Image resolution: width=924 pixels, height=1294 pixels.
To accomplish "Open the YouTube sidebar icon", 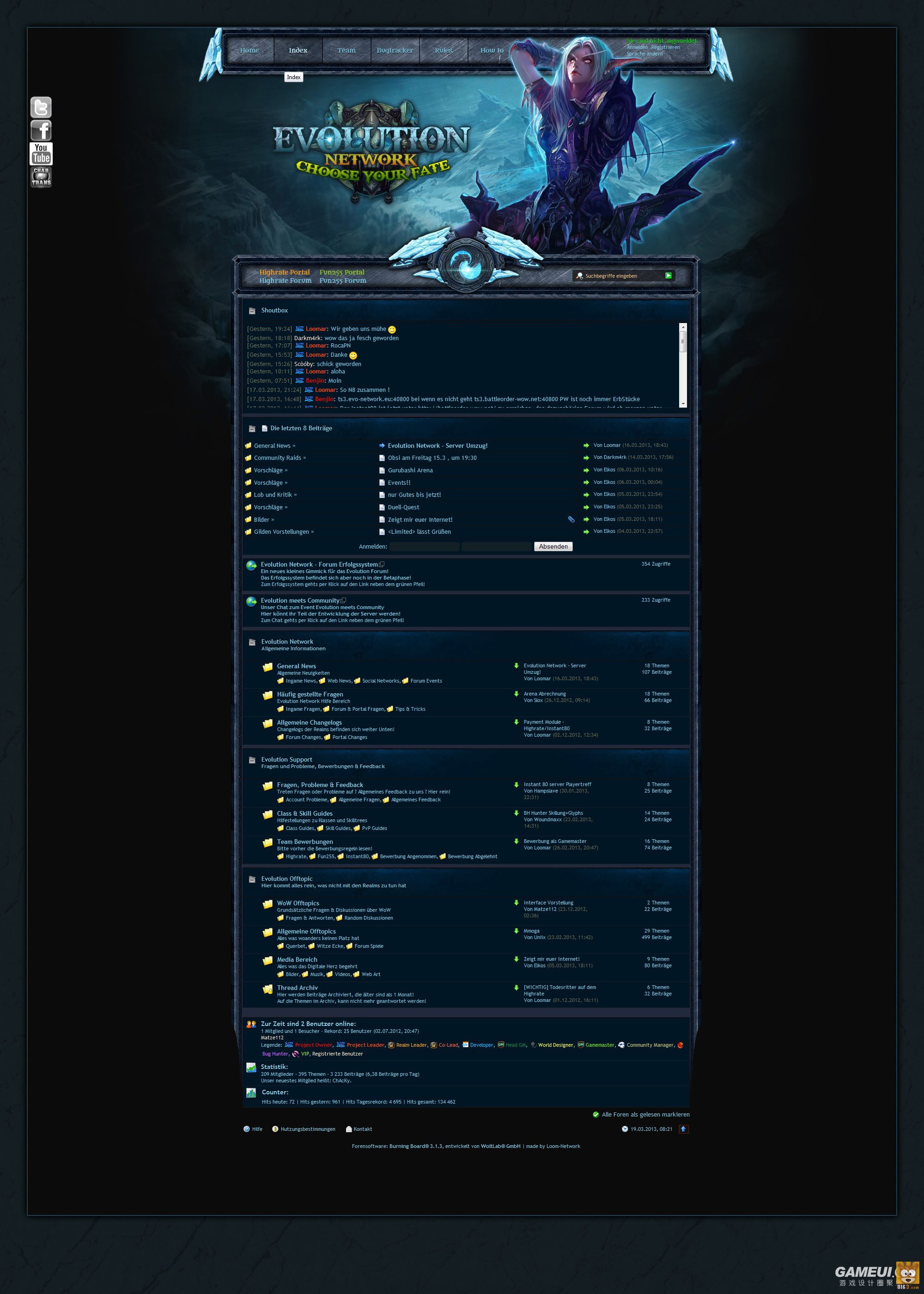I will [41, 153].
